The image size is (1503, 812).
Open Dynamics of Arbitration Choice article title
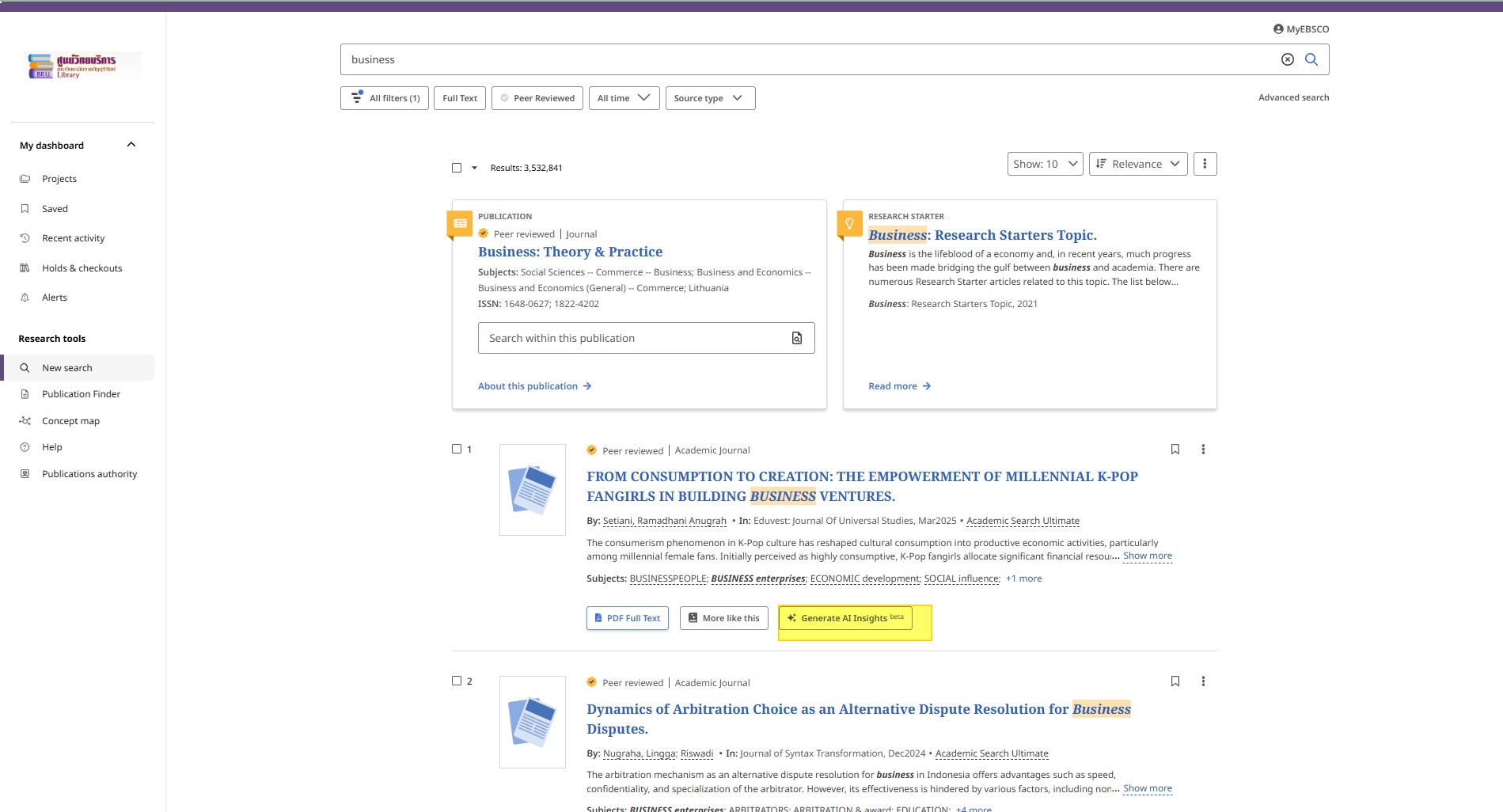pos(859,719)
